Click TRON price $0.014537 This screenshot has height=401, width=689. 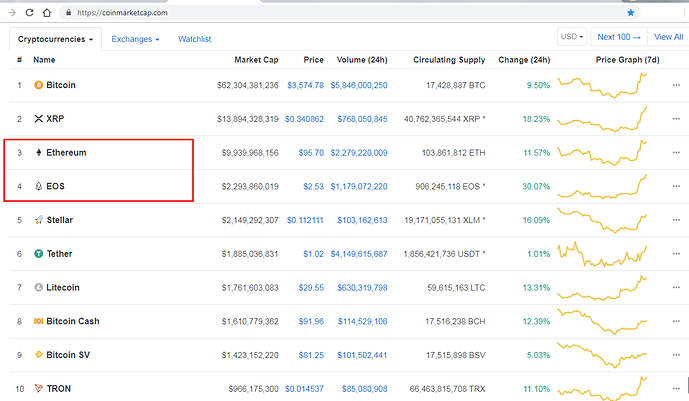click(x=305, y=389)
